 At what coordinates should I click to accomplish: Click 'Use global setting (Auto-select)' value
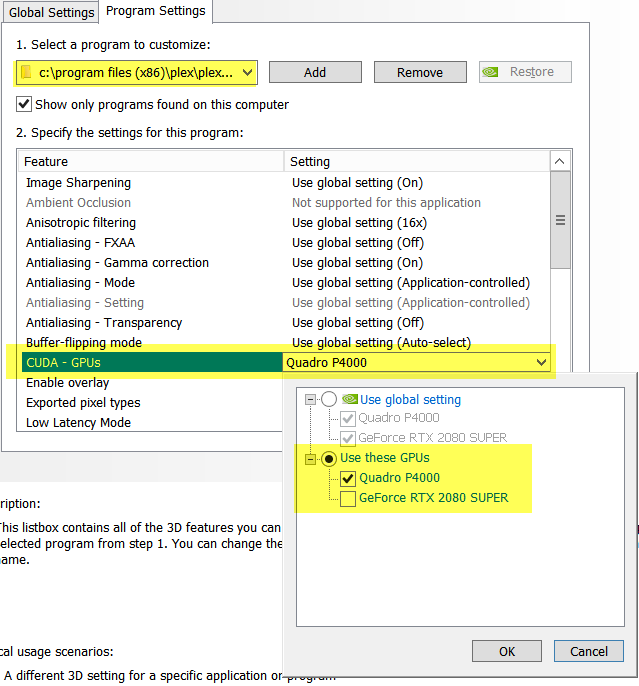click(x=381, y=343)
